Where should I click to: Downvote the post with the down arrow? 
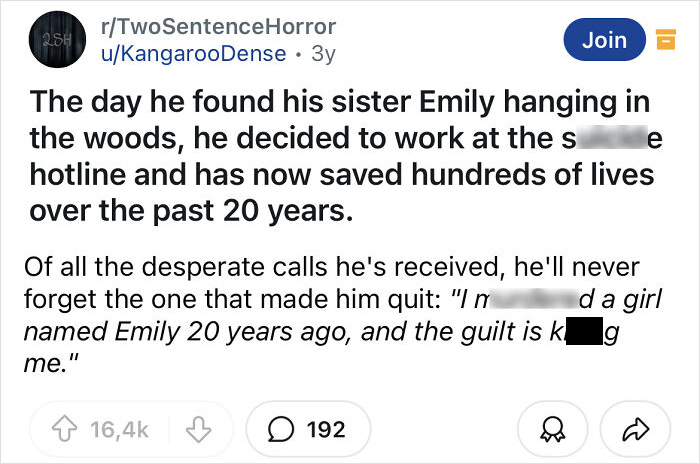coord(198,429)
